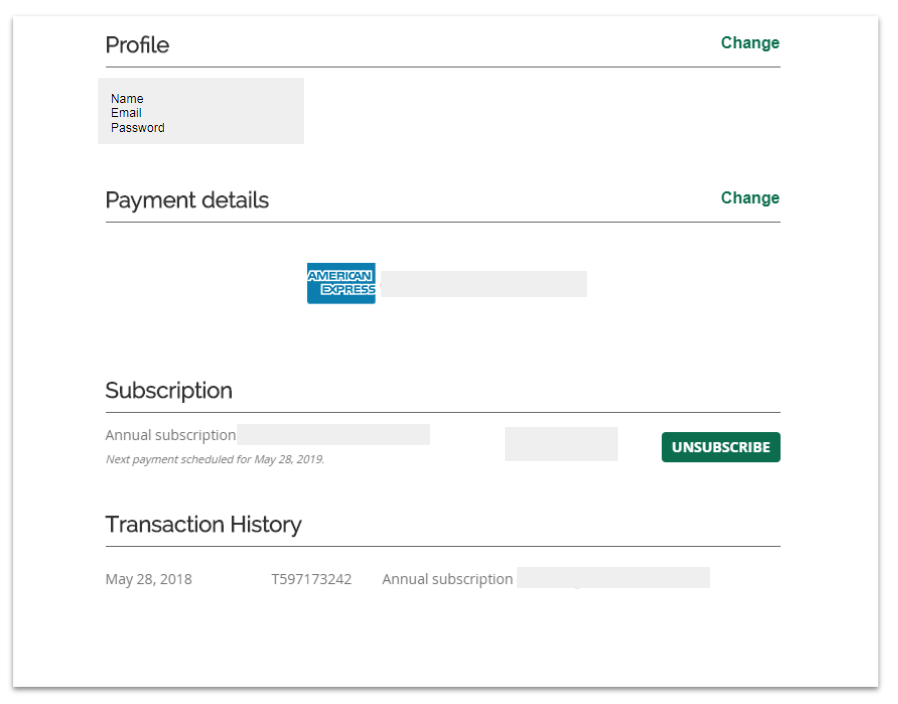Click Annual subscription in transaction row

447,579
